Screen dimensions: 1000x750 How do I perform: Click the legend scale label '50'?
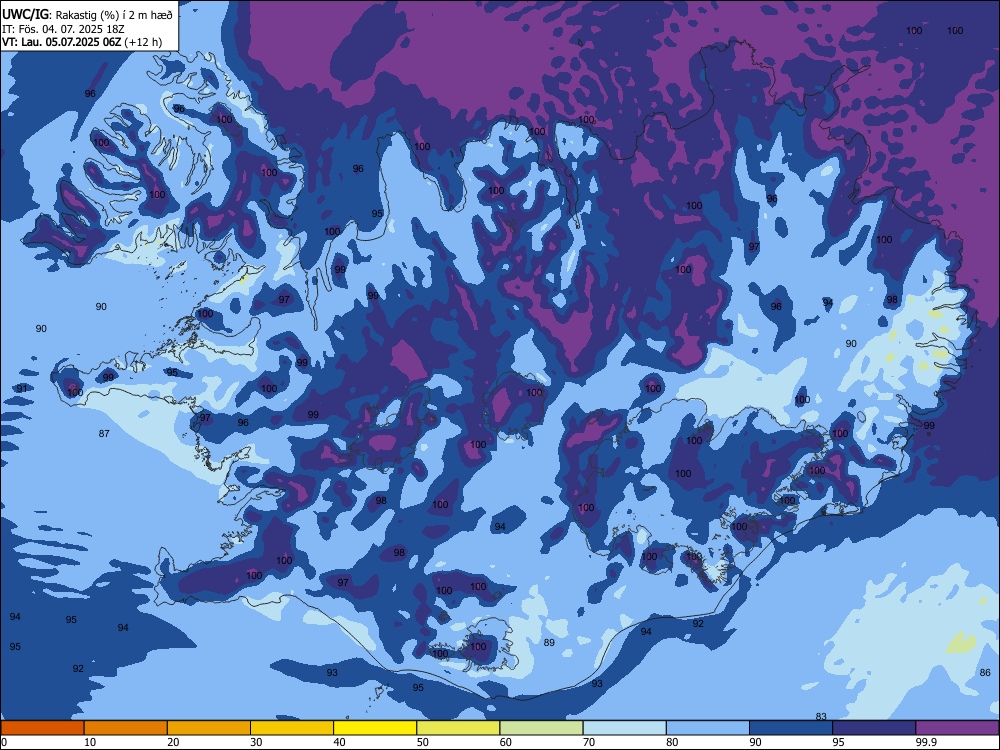click(422, 742)
